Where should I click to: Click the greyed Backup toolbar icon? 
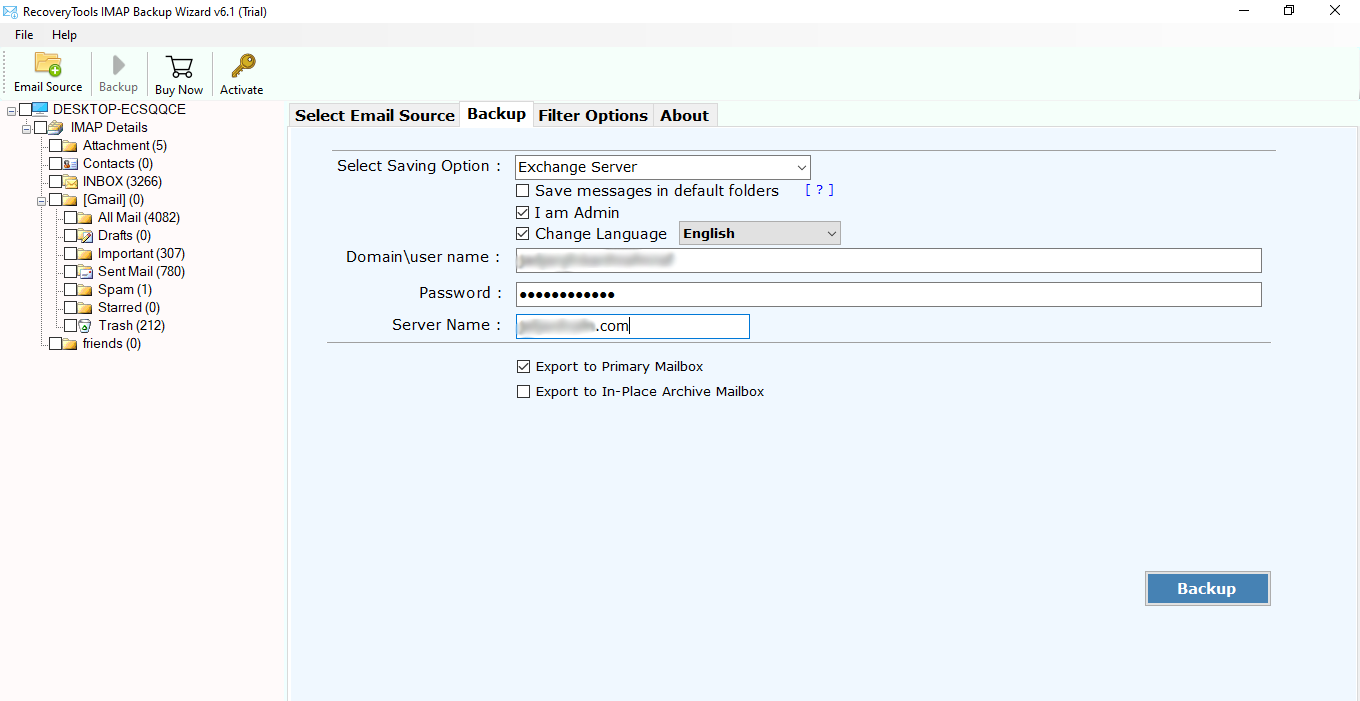pos(118,66)
